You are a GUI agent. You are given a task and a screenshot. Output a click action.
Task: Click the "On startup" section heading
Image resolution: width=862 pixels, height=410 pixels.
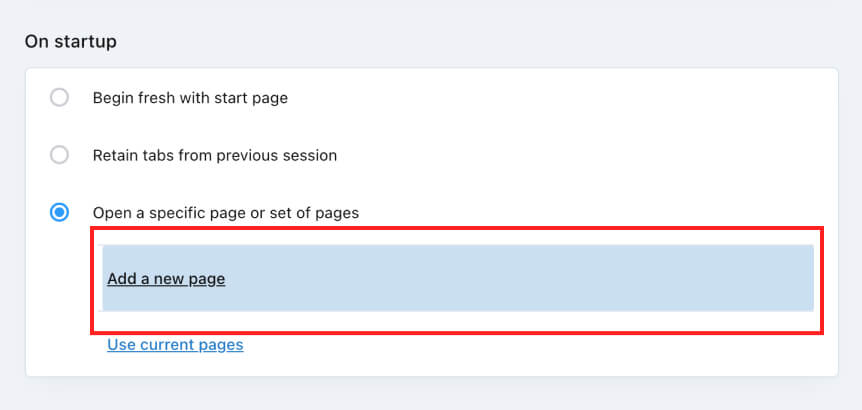click(71, 42)
